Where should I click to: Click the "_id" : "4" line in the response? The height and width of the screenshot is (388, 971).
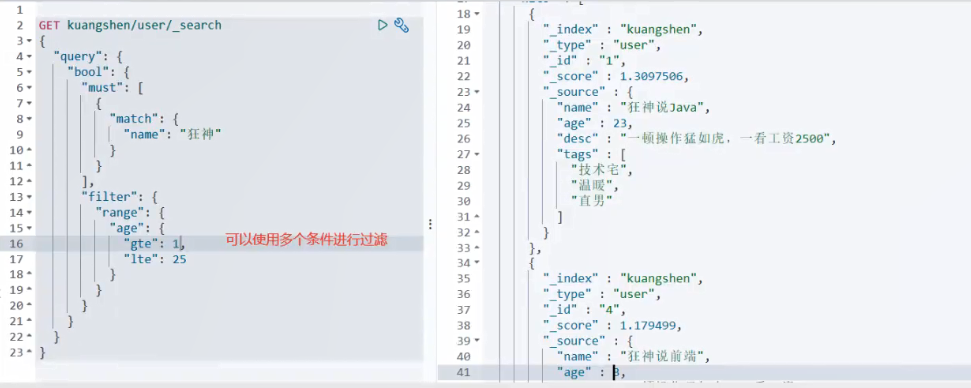585,309
